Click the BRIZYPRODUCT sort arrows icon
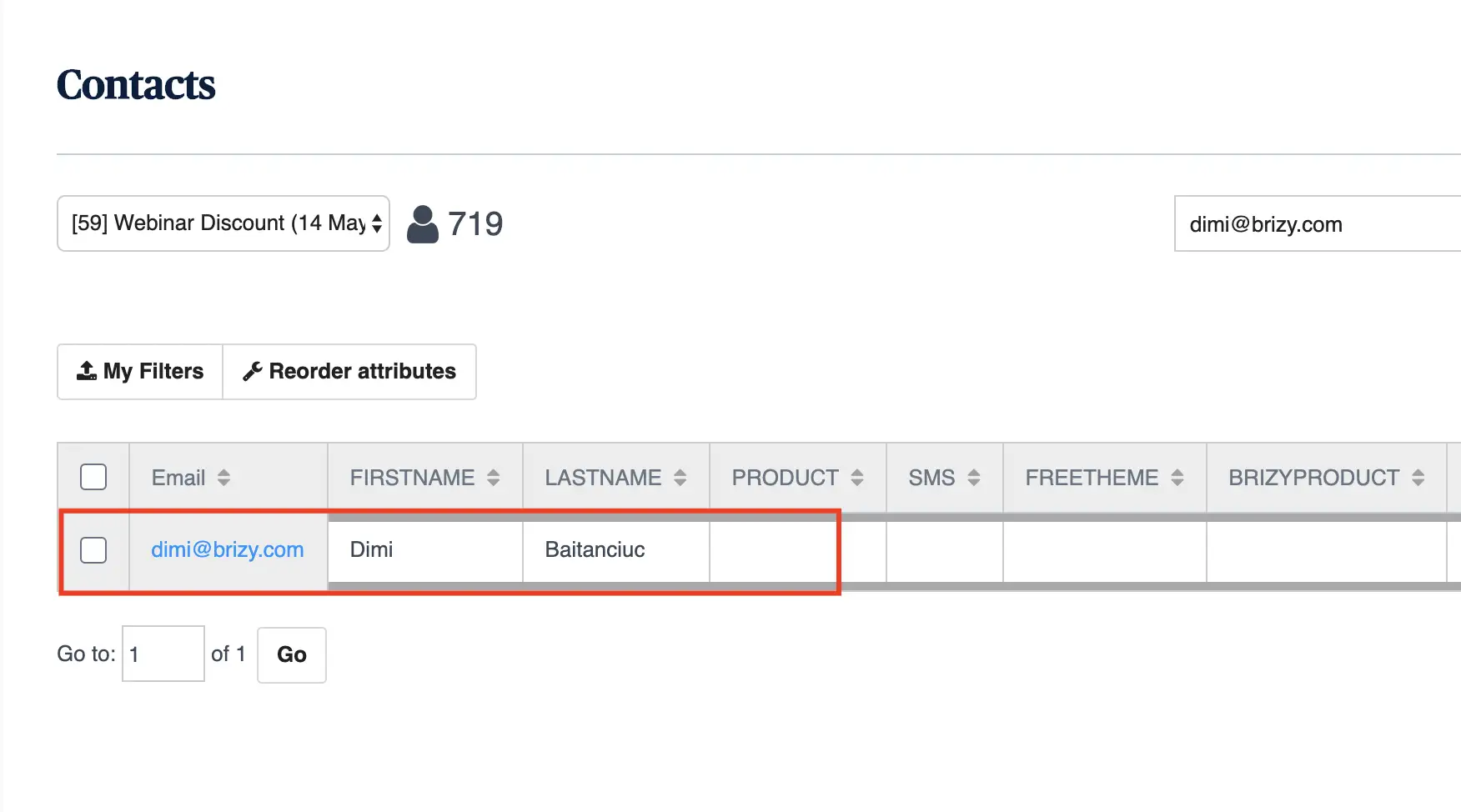This screenshot has width=1461, height=812. click(1418, 478)
